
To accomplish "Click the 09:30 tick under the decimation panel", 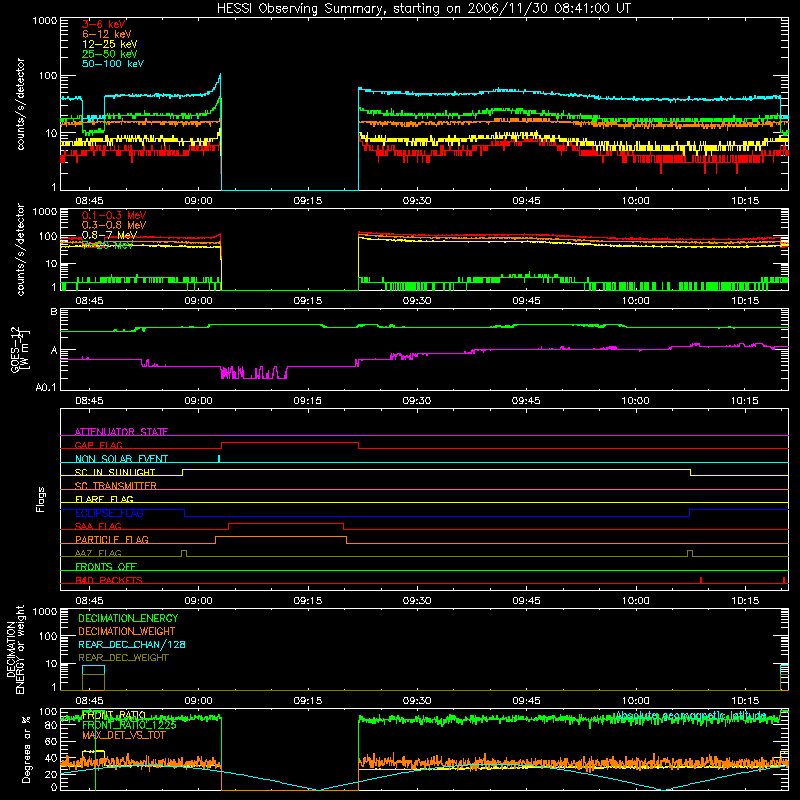I will point(417,701).
